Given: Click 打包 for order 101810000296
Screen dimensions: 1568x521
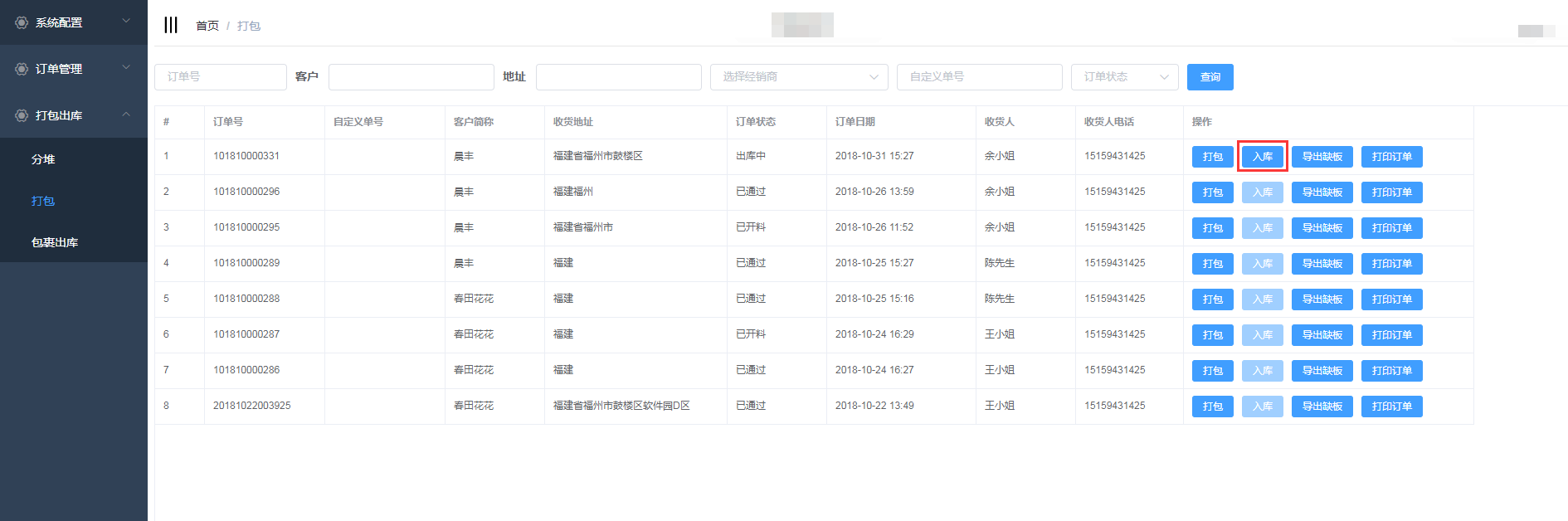Looking at the screenshot, I should pyautogui.click(x=1213, y=192).
